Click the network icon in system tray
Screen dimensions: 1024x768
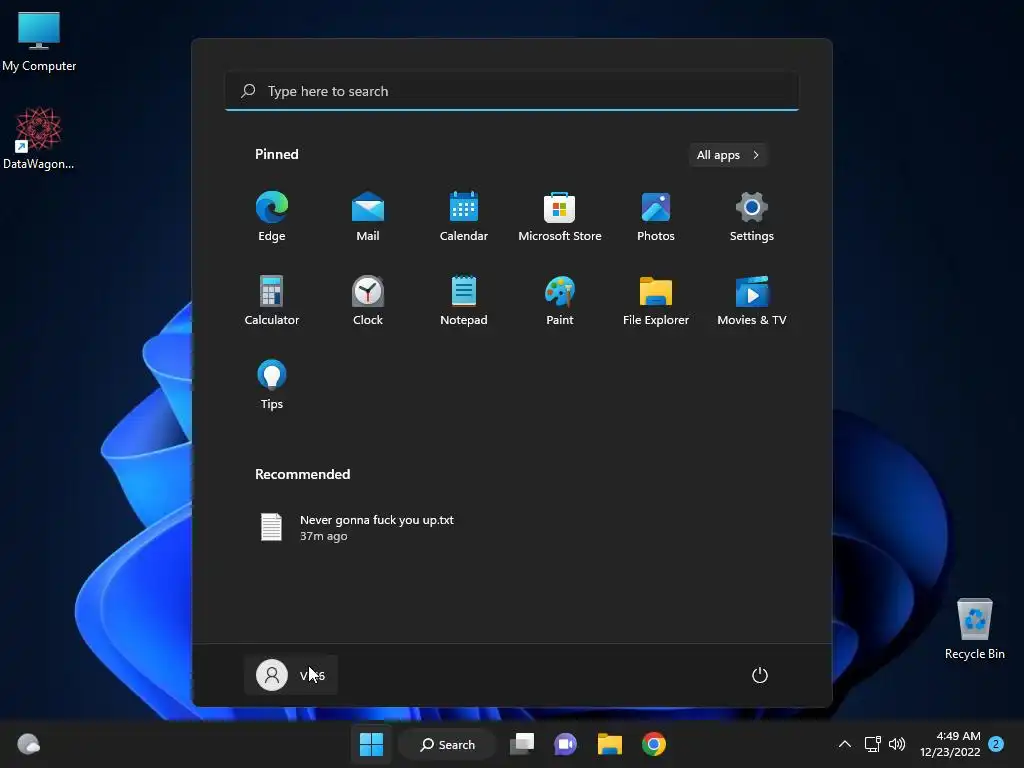tap(872, 744)
